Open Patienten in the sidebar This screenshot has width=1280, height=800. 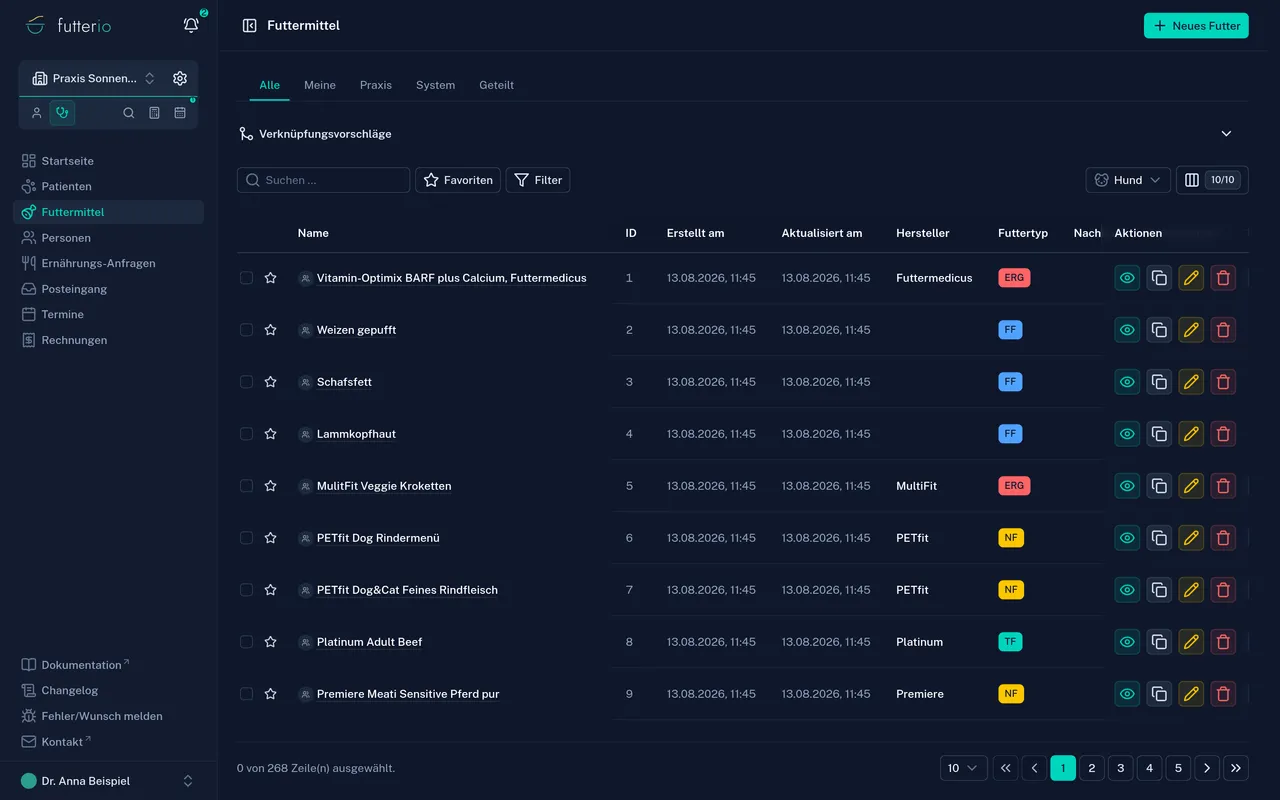point(108,186)
